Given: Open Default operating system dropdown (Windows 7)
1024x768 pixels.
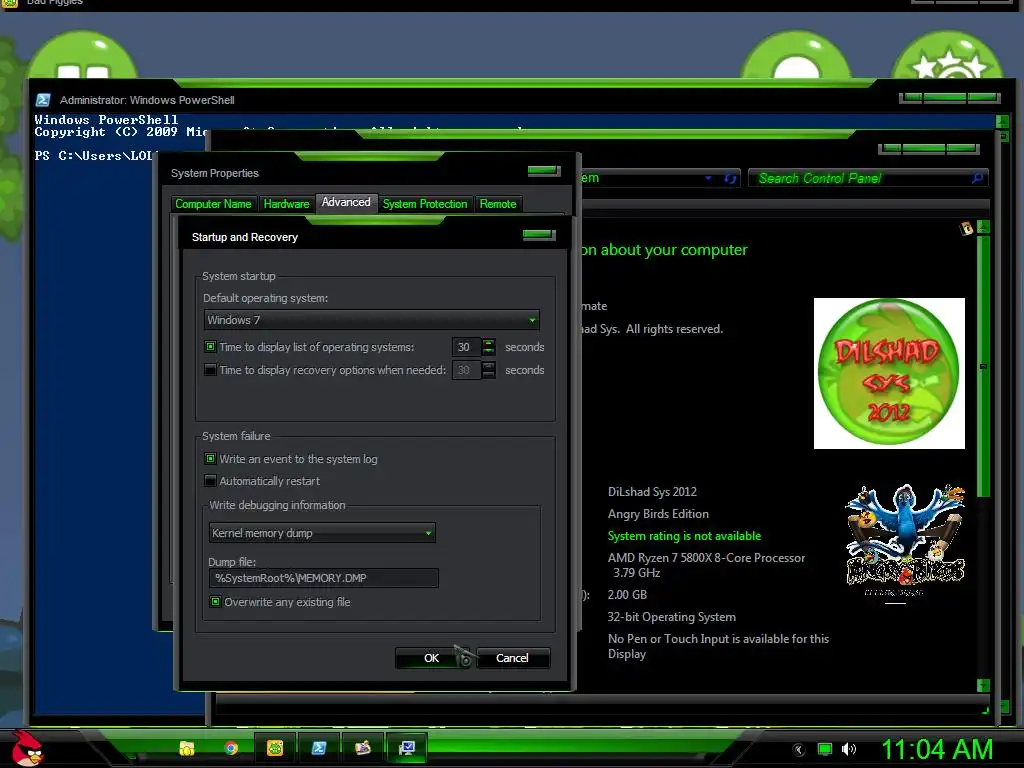Looking at the screenshot, I should [x=372, y=320].
